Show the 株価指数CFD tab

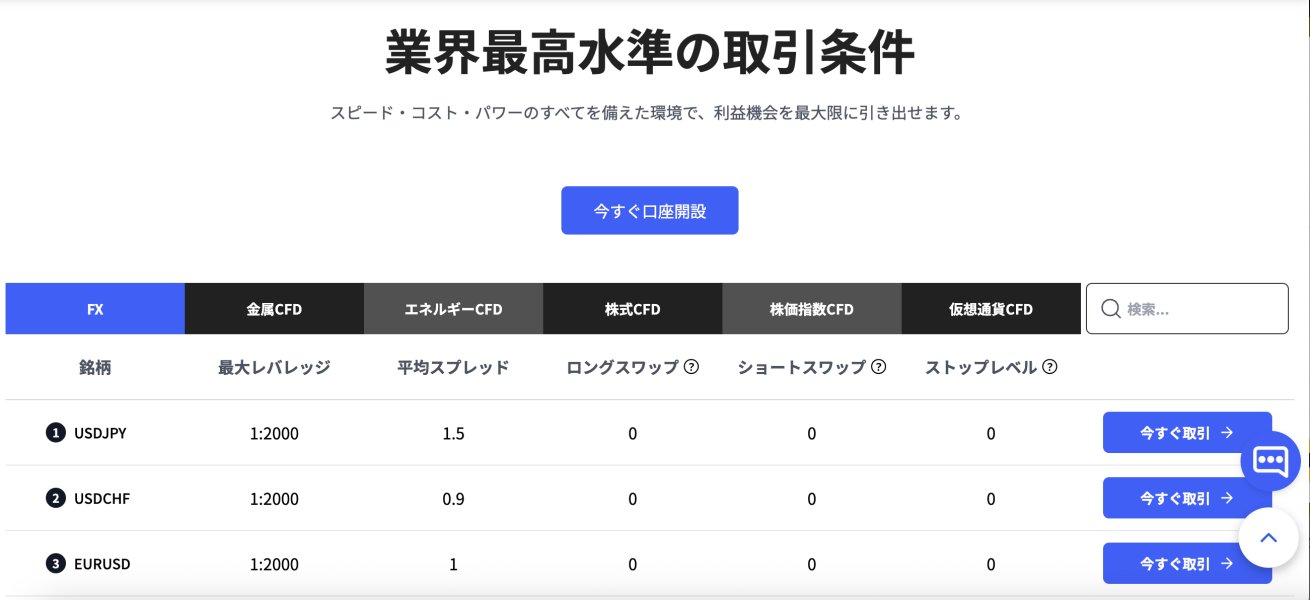[811, 309]
